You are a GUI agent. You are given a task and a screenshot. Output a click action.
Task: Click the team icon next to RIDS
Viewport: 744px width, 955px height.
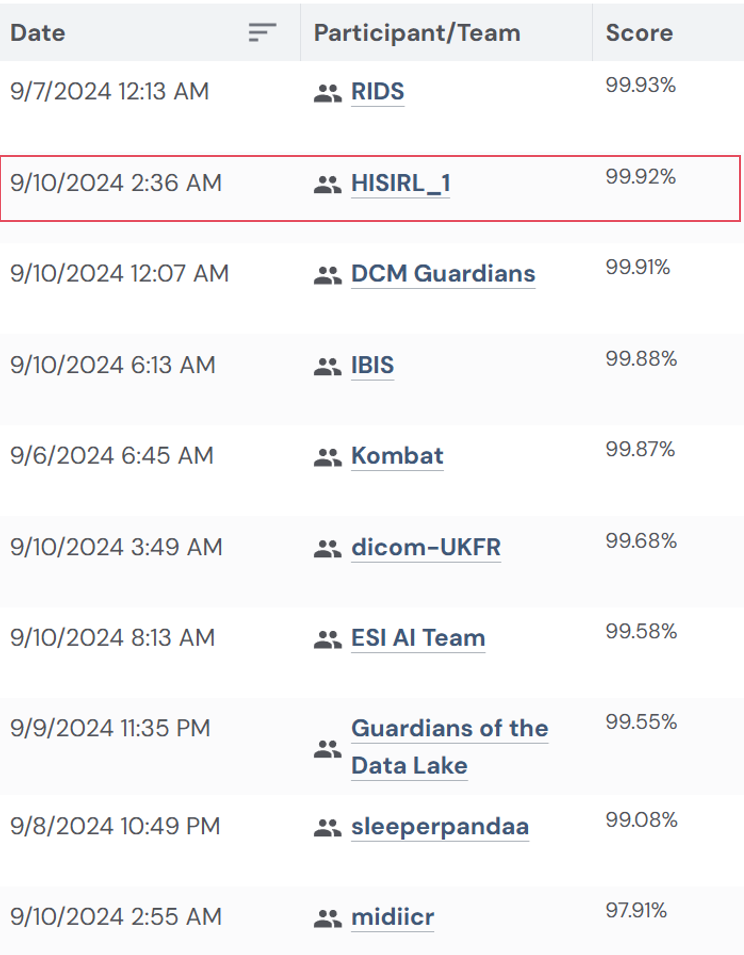[327, 94]
